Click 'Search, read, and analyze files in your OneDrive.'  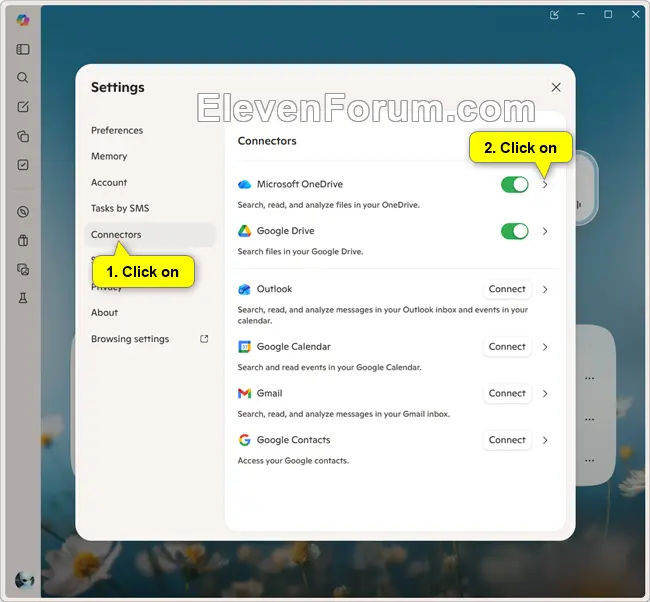tap(329, 205)
